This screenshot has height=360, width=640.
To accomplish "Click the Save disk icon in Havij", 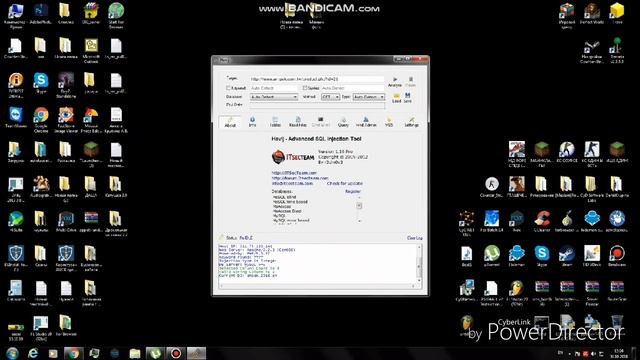I will pyautogui.click(x=407, y=95).
